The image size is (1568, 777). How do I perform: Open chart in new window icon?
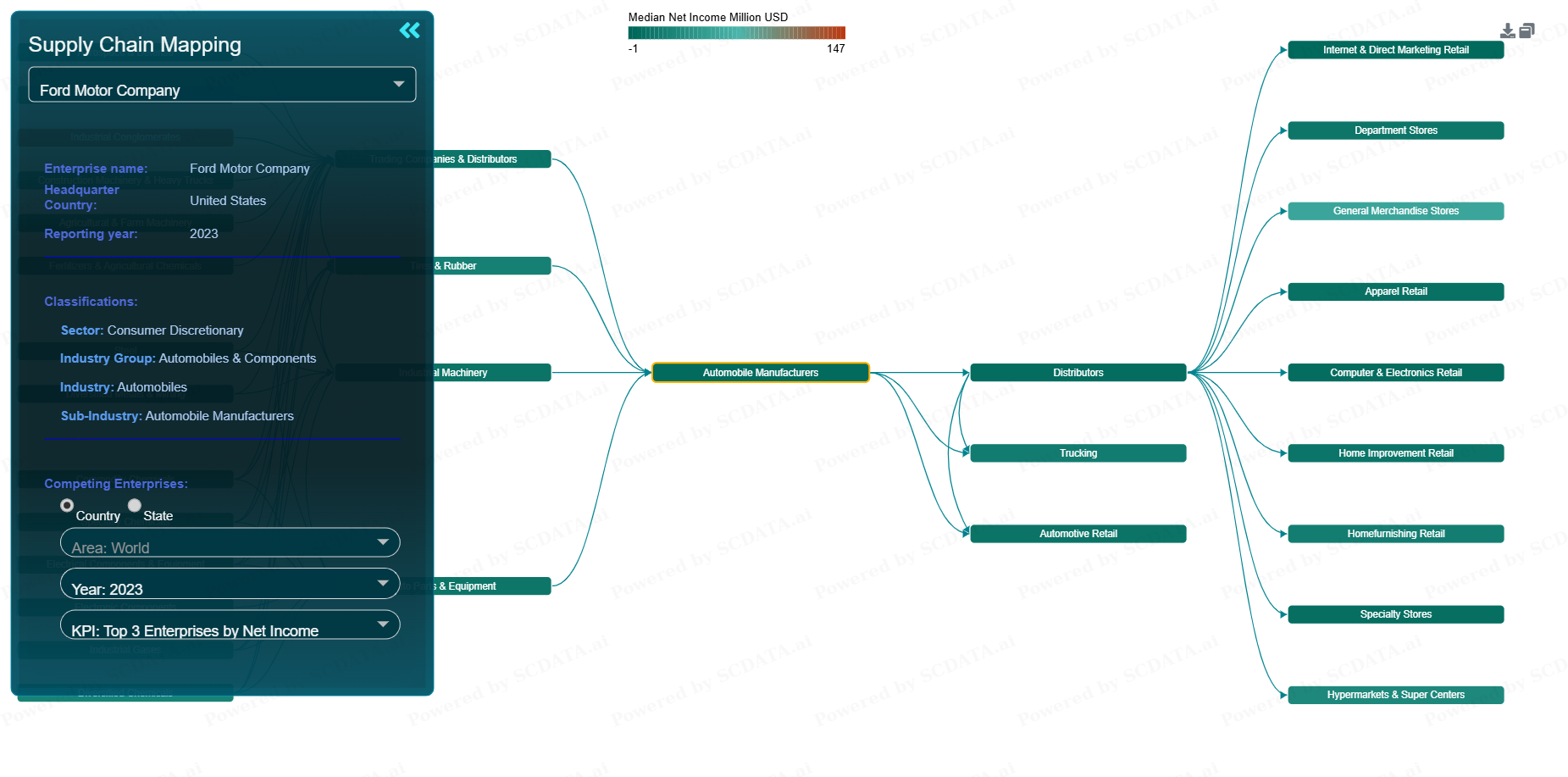pos(1526,31)
